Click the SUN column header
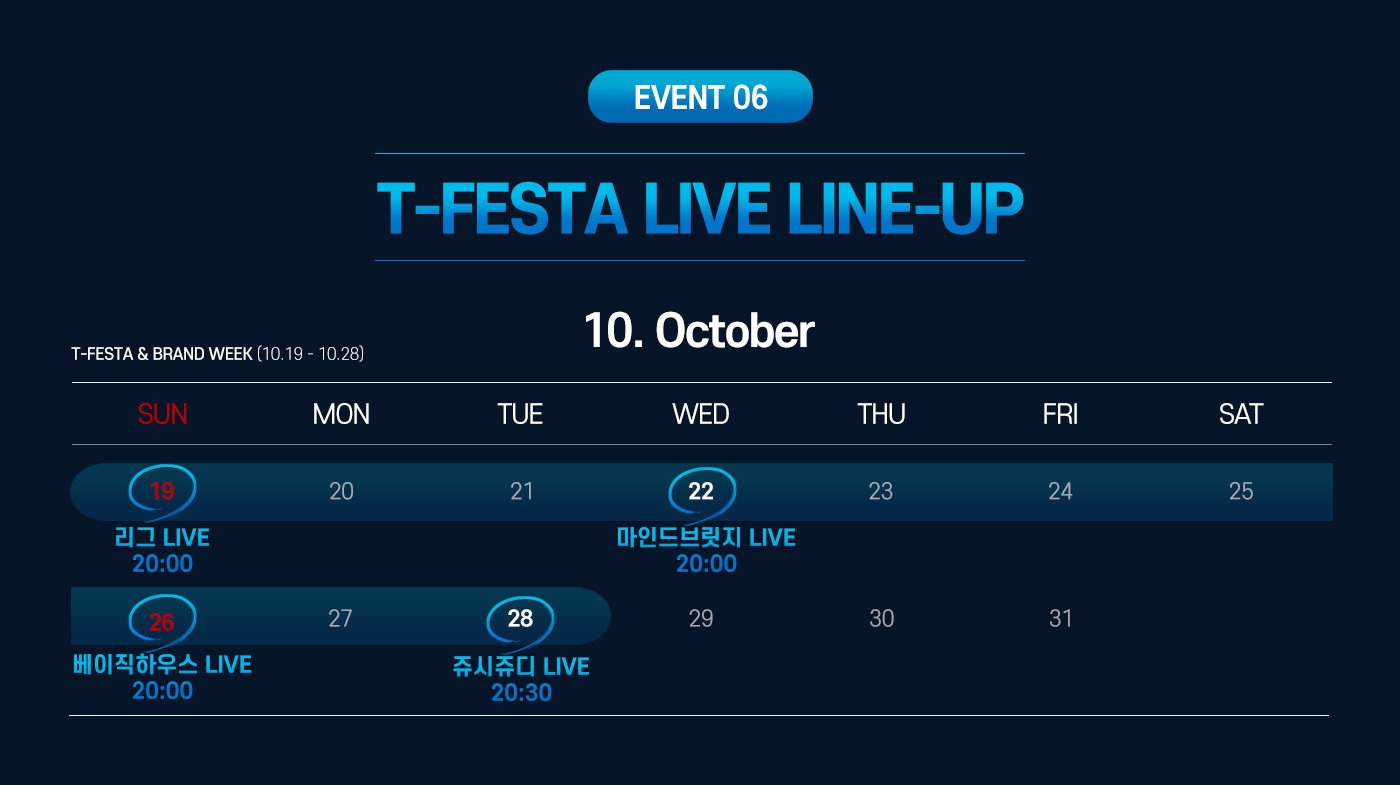Viewport: 1400px width, 785px height. coord(162,414)
